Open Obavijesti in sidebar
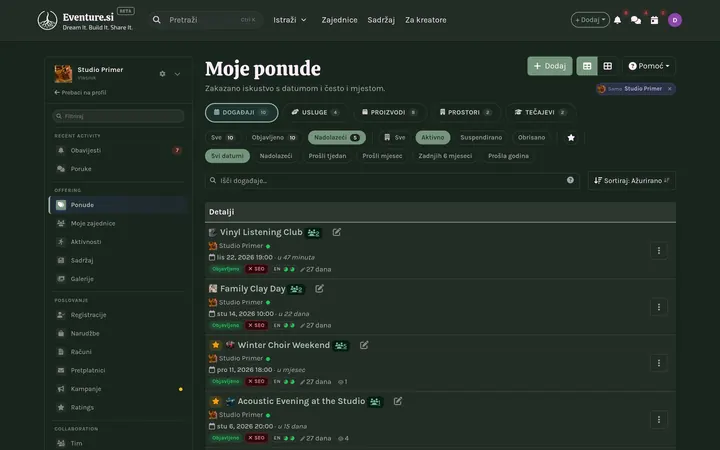Screen dimensions: 720x450 [x=118, y=151]
